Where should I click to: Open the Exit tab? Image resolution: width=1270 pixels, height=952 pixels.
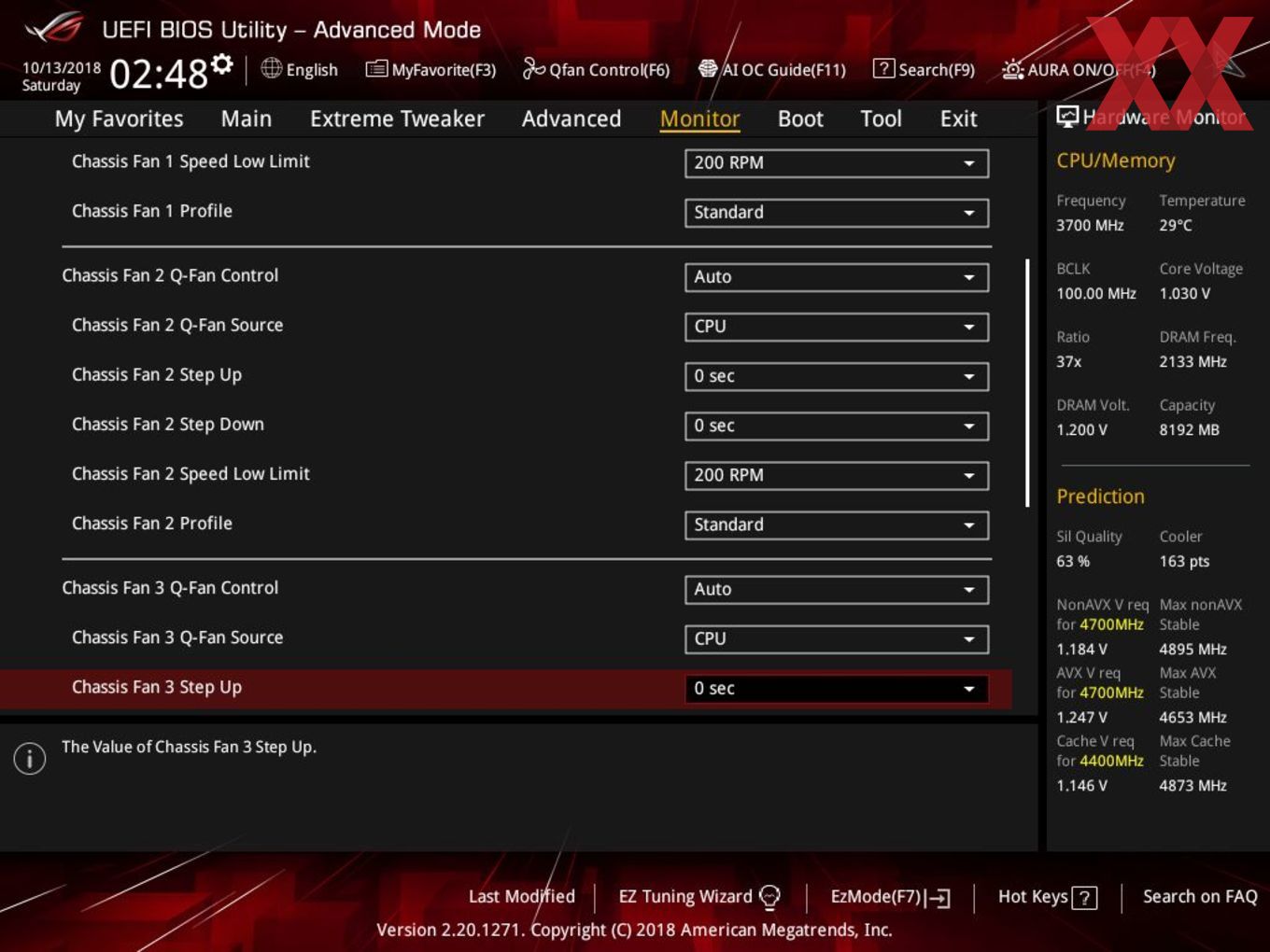pyautogui.click(x=958, y=119)
